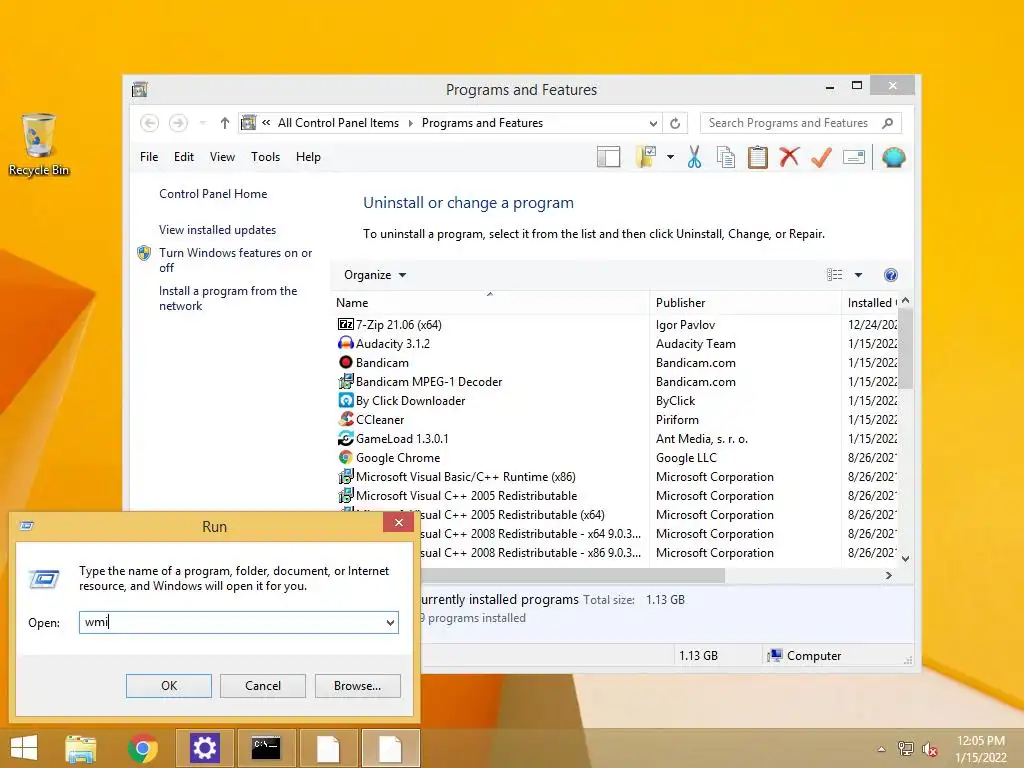Open the Help question mark icon
1024x768 pixels.
tap(891, 275)
